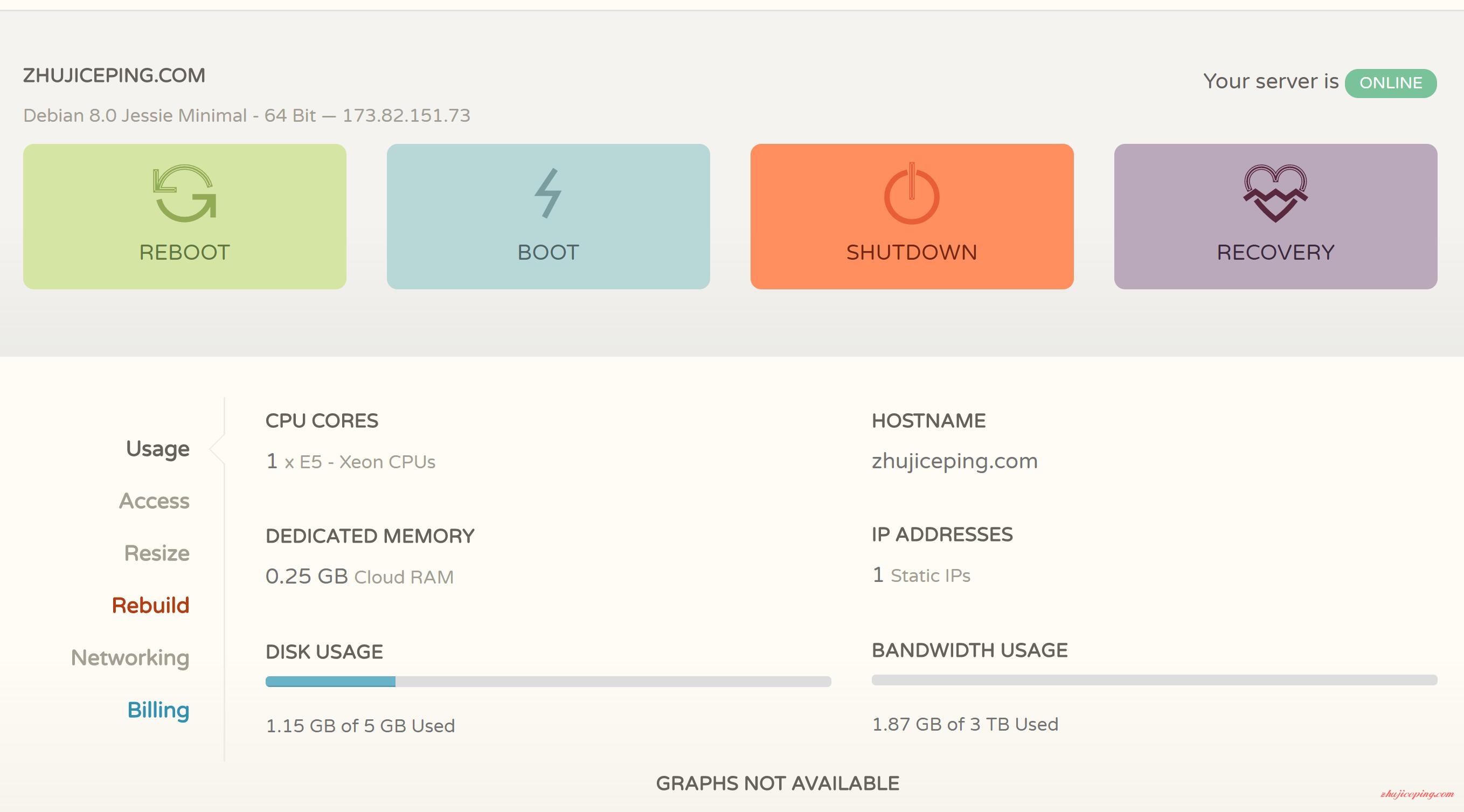
Task: Switch to the Access tab
Action: point(154,501)
